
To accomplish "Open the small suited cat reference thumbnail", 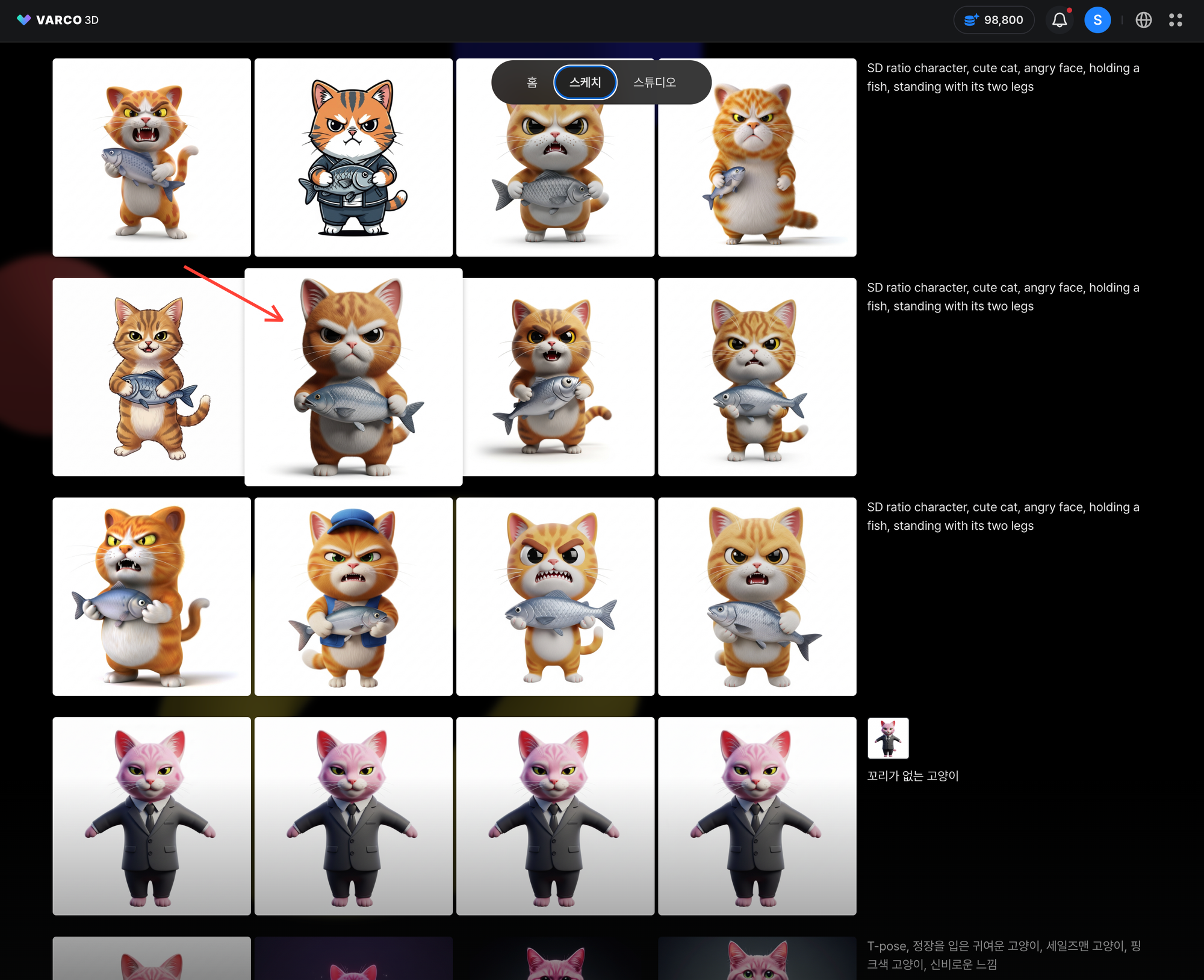I will (888, 738).
